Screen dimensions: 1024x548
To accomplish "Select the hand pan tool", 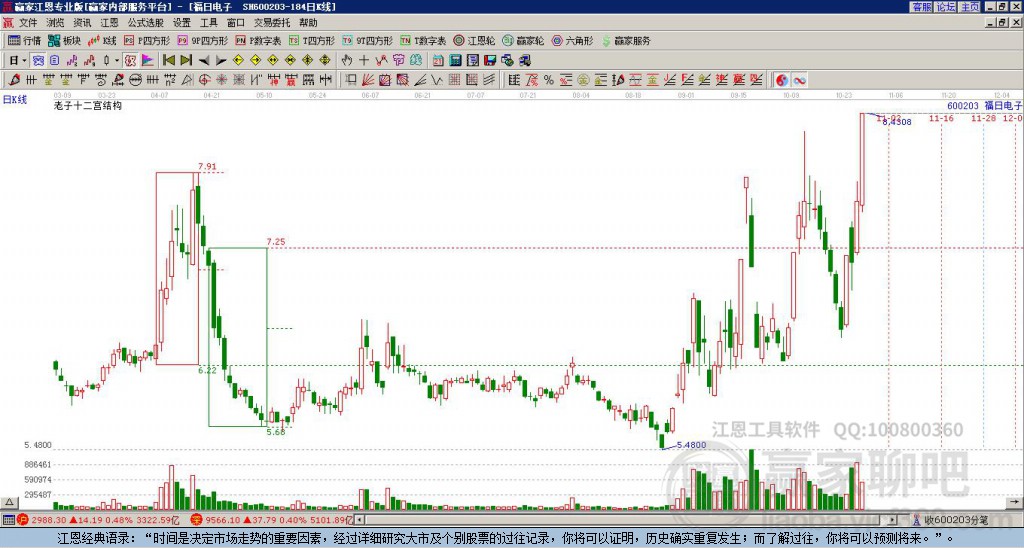I will tap(346, 61).
